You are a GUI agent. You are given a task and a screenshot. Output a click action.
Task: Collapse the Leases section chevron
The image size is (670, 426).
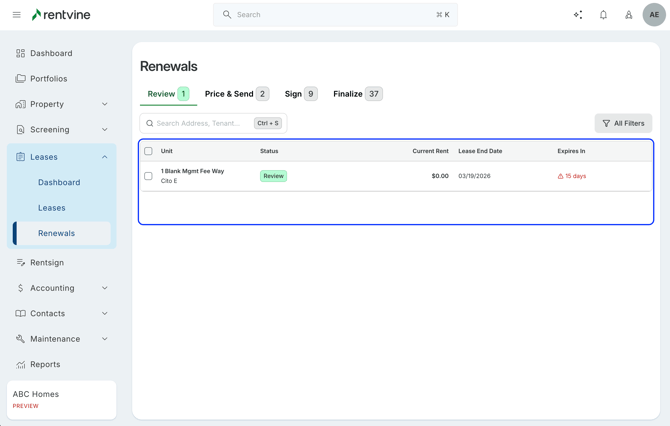pyautogui.click(x=105, y=157)
